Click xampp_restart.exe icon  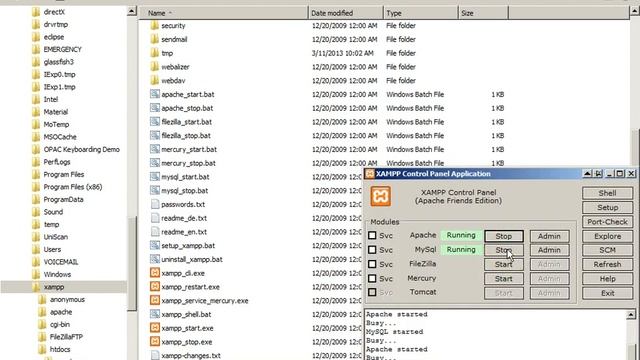(x=155, y=287)
